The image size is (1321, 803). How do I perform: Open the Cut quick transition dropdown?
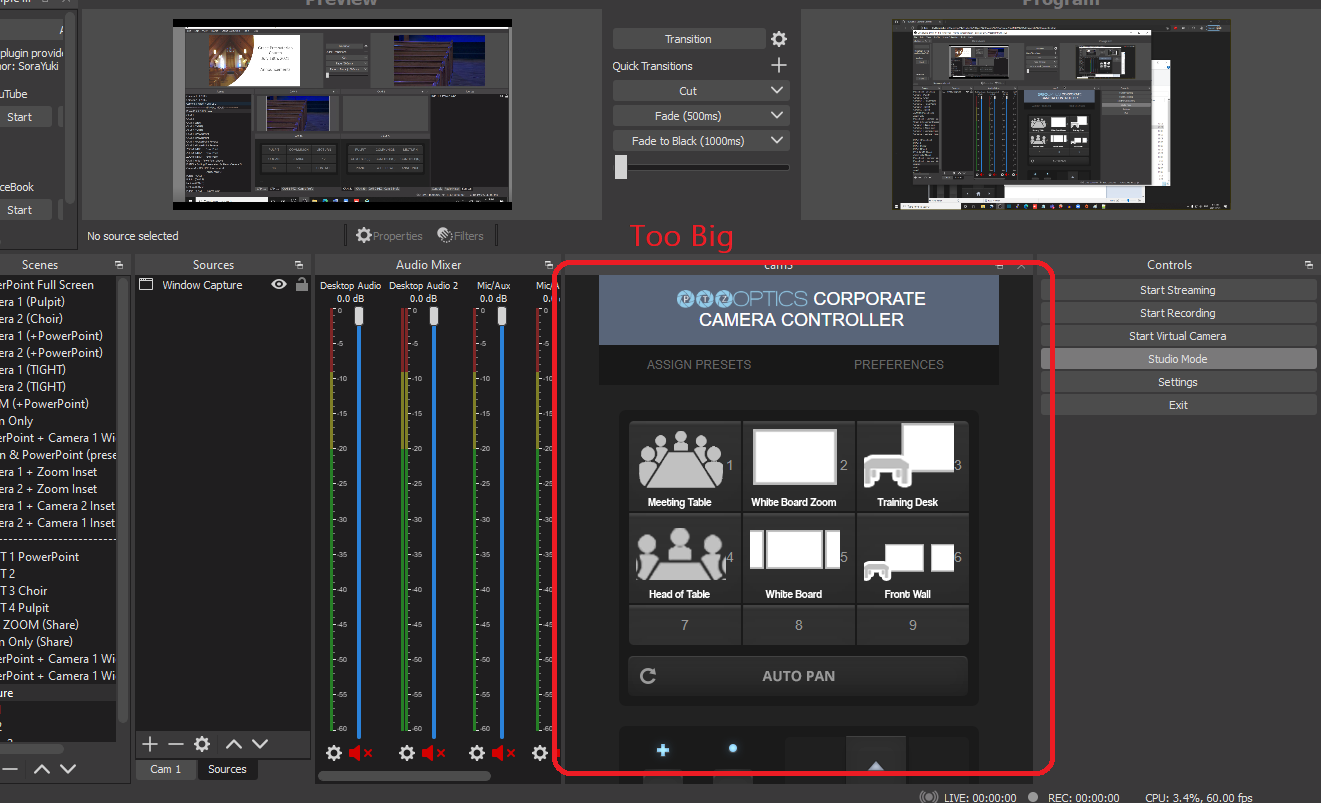[x=701, y=91]
